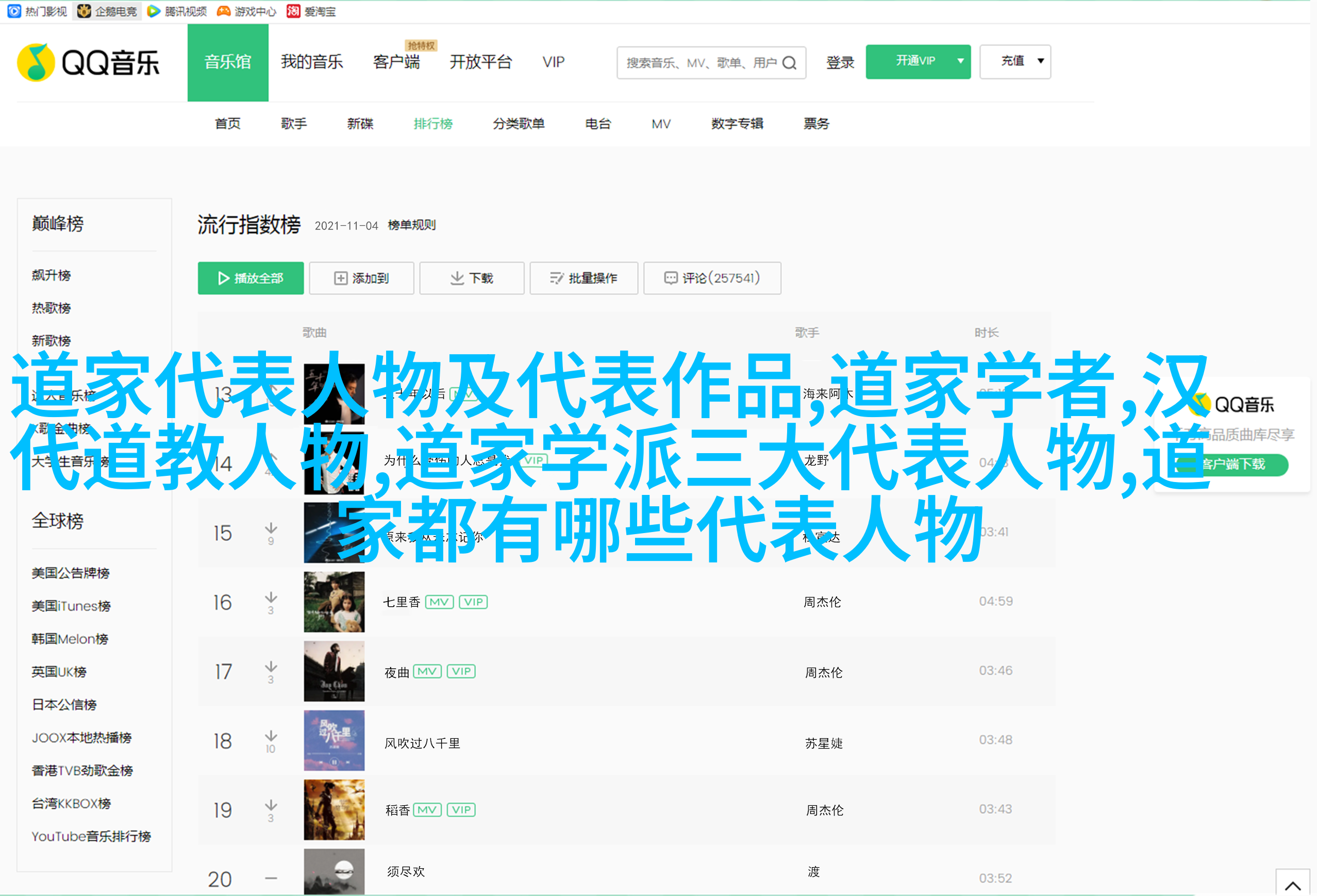Open 游戏中心 bookmark
The width and height of the screenshot is (1317, 896).
pos(246,11)
